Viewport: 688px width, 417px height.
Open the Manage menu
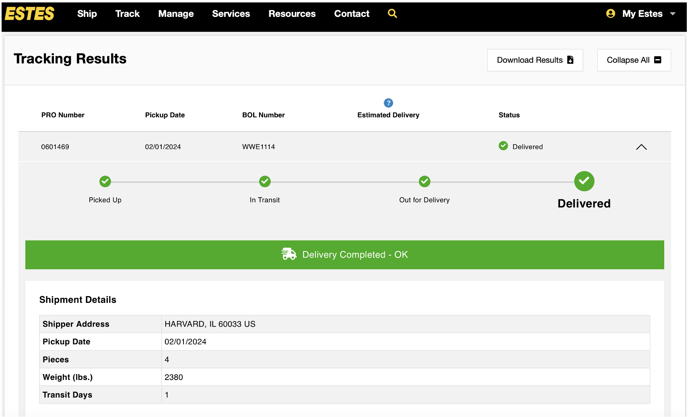coord(176,14)
